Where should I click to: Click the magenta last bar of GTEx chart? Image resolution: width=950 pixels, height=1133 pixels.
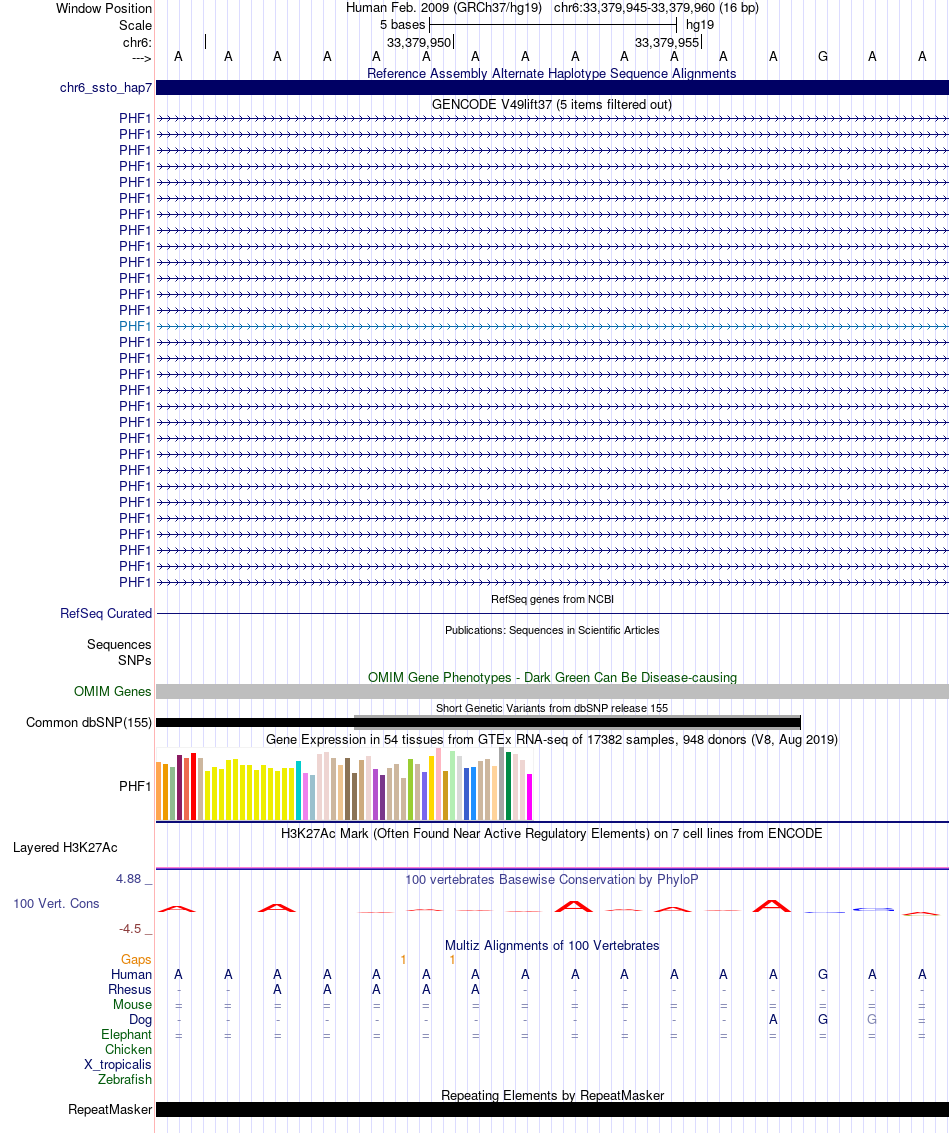(x=530, y=797)
